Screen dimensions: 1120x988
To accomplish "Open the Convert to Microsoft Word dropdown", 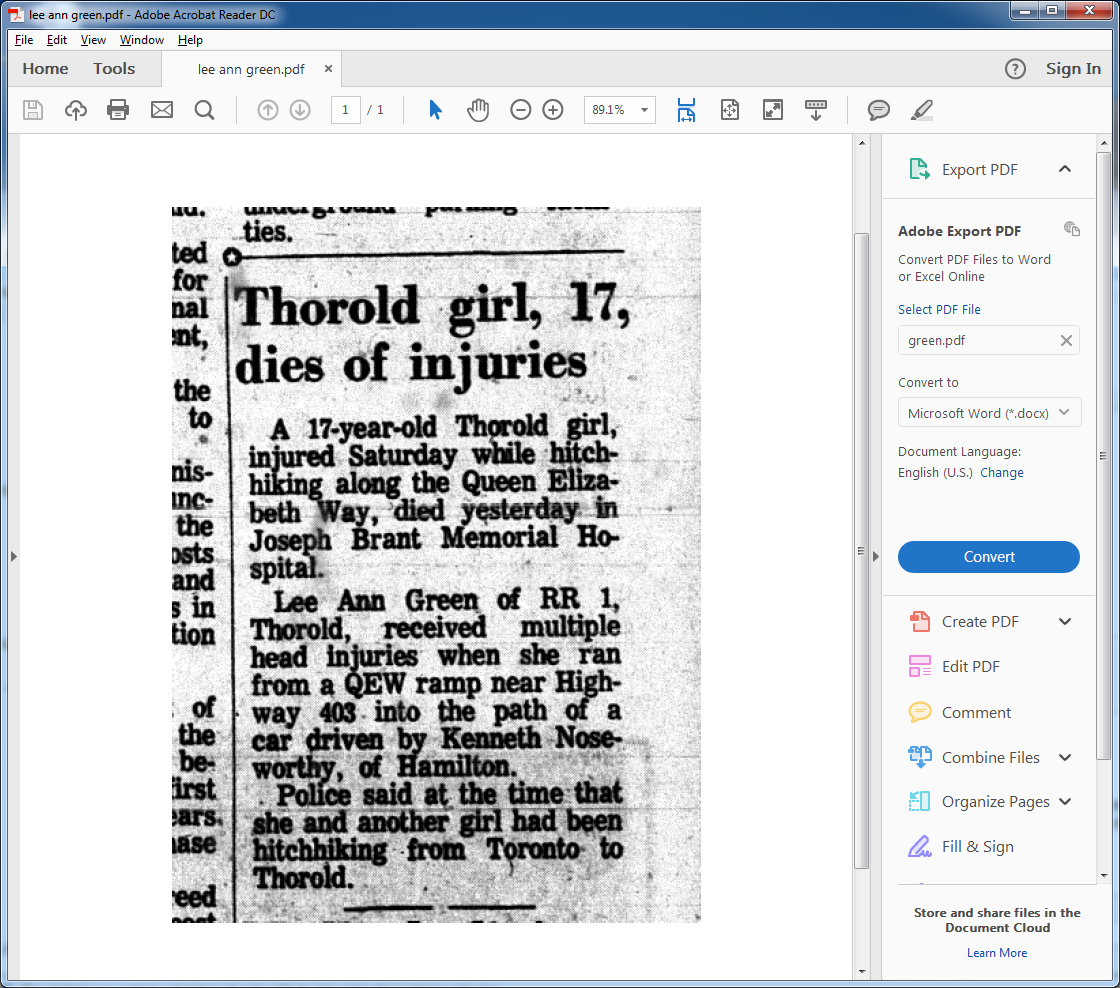I will [x=989, y=413].
